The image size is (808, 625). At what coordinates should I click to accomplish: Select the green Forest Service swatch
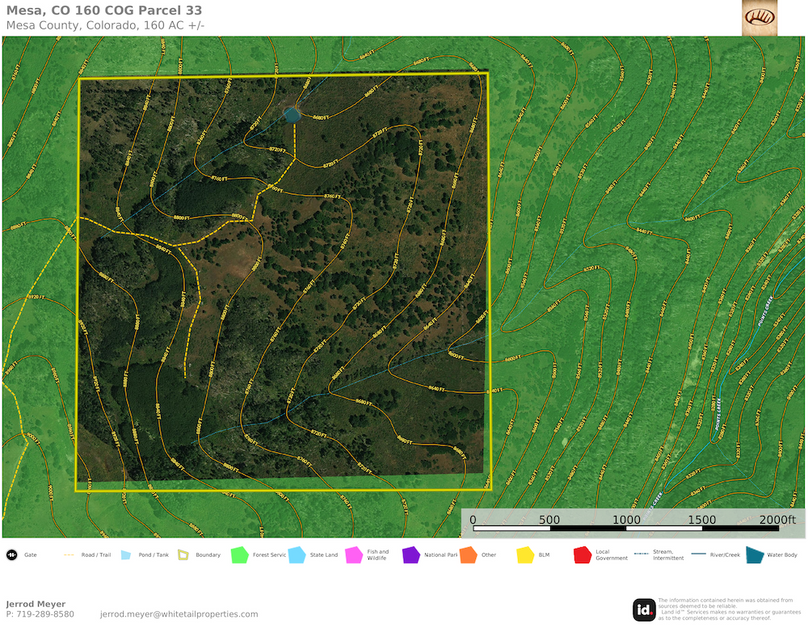[240, 555]
